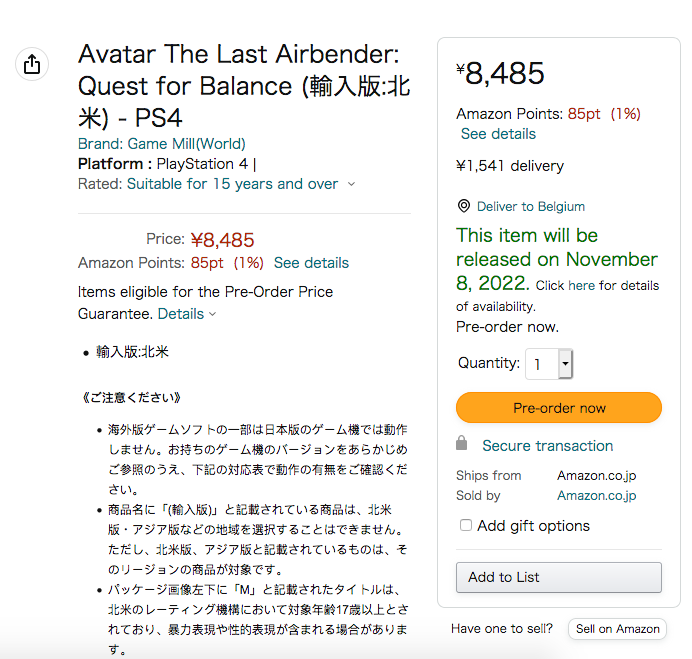The image size is (692, 659).
Task: Click the 'here' availability details link
Action: (581, 286)
